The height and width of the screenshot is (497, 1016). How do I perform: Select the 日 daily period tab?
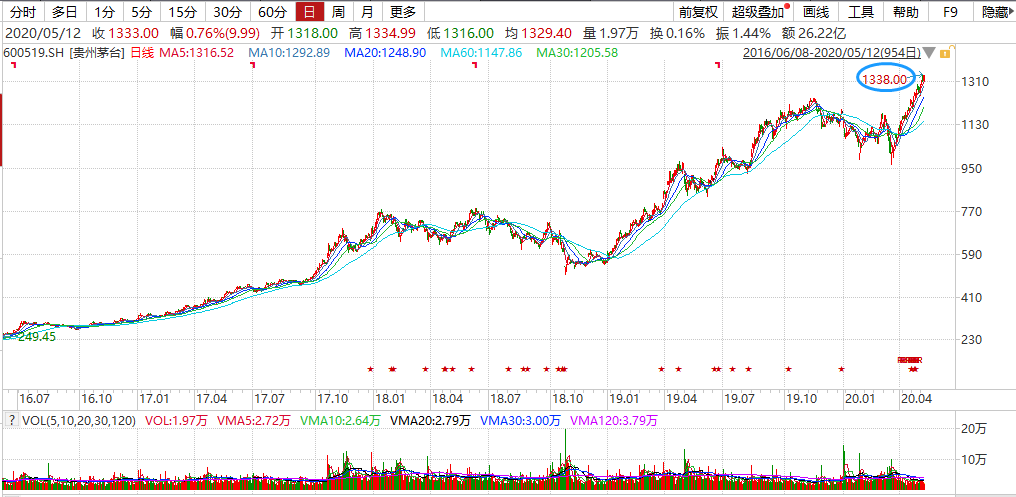pos(310,12)
